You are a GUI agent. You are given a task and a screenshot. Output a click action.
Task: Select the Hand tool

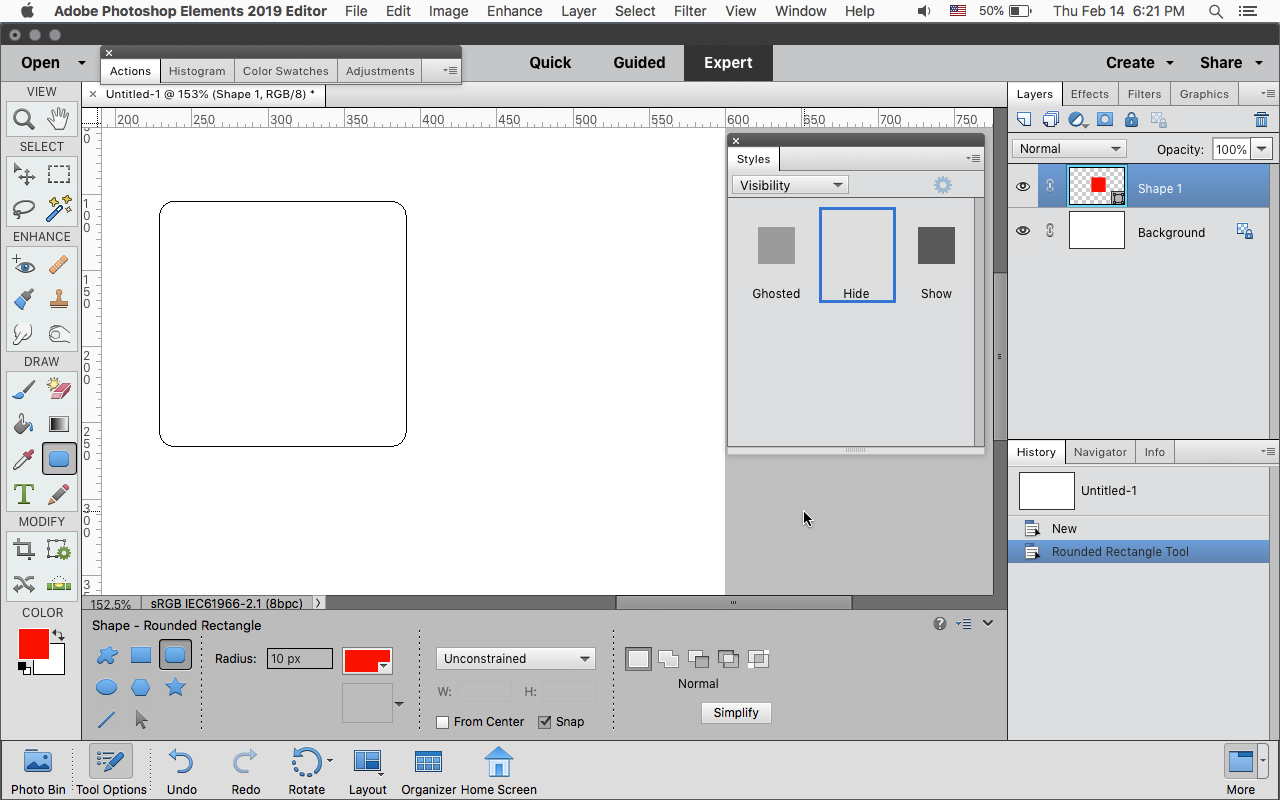click(59, 120)
